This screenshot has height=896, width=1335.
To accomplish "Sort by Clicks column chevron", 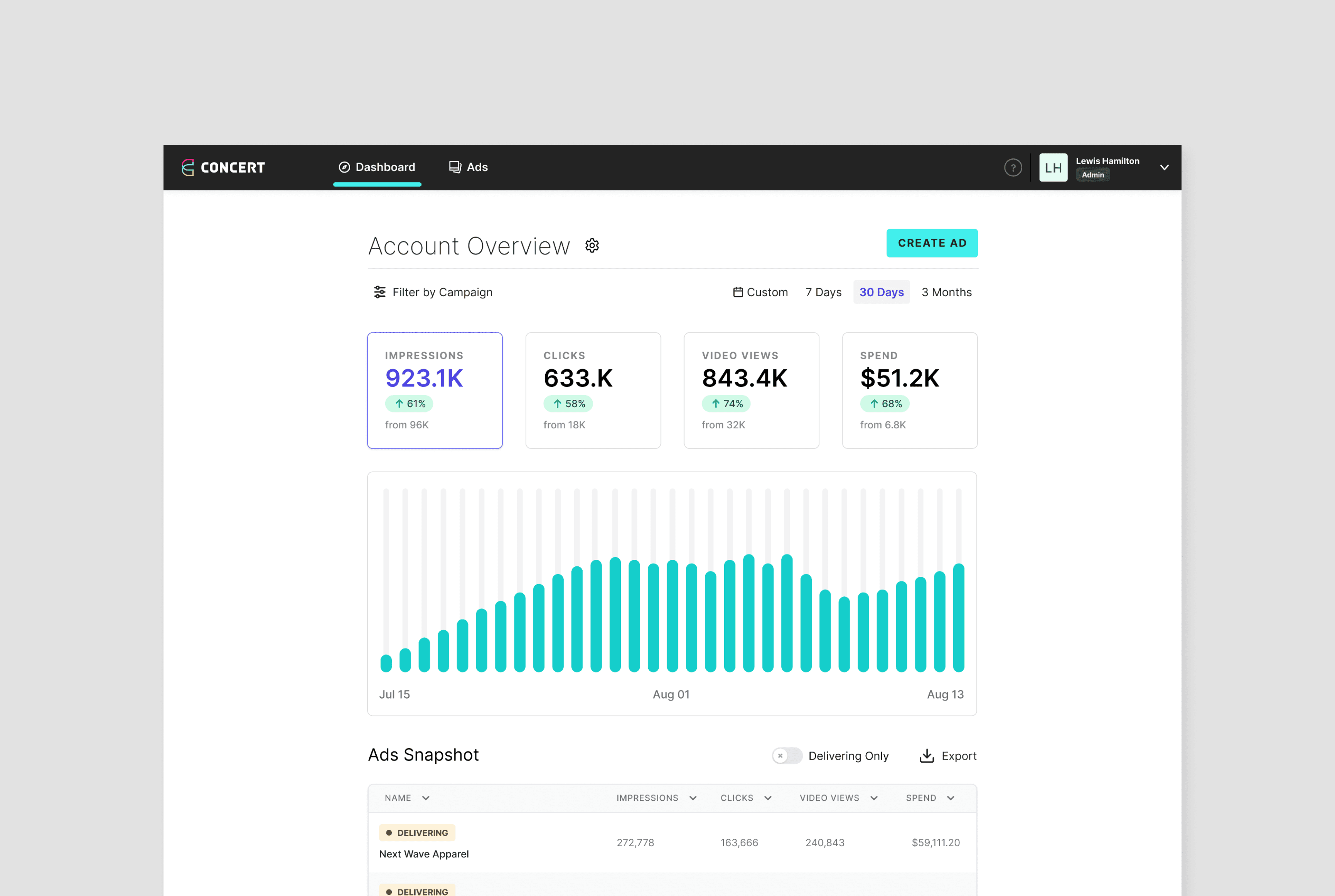I will (x=767, y=798).
